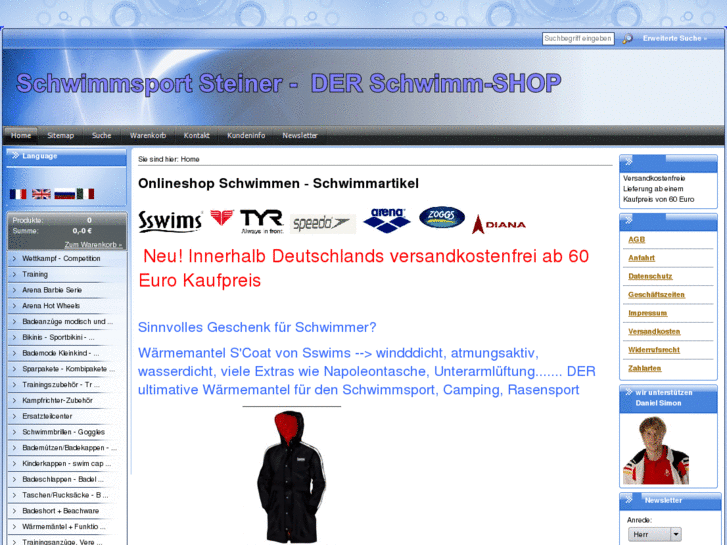Open the Suche tab
This screenshot has height=545, width=727.
[101, 135]
